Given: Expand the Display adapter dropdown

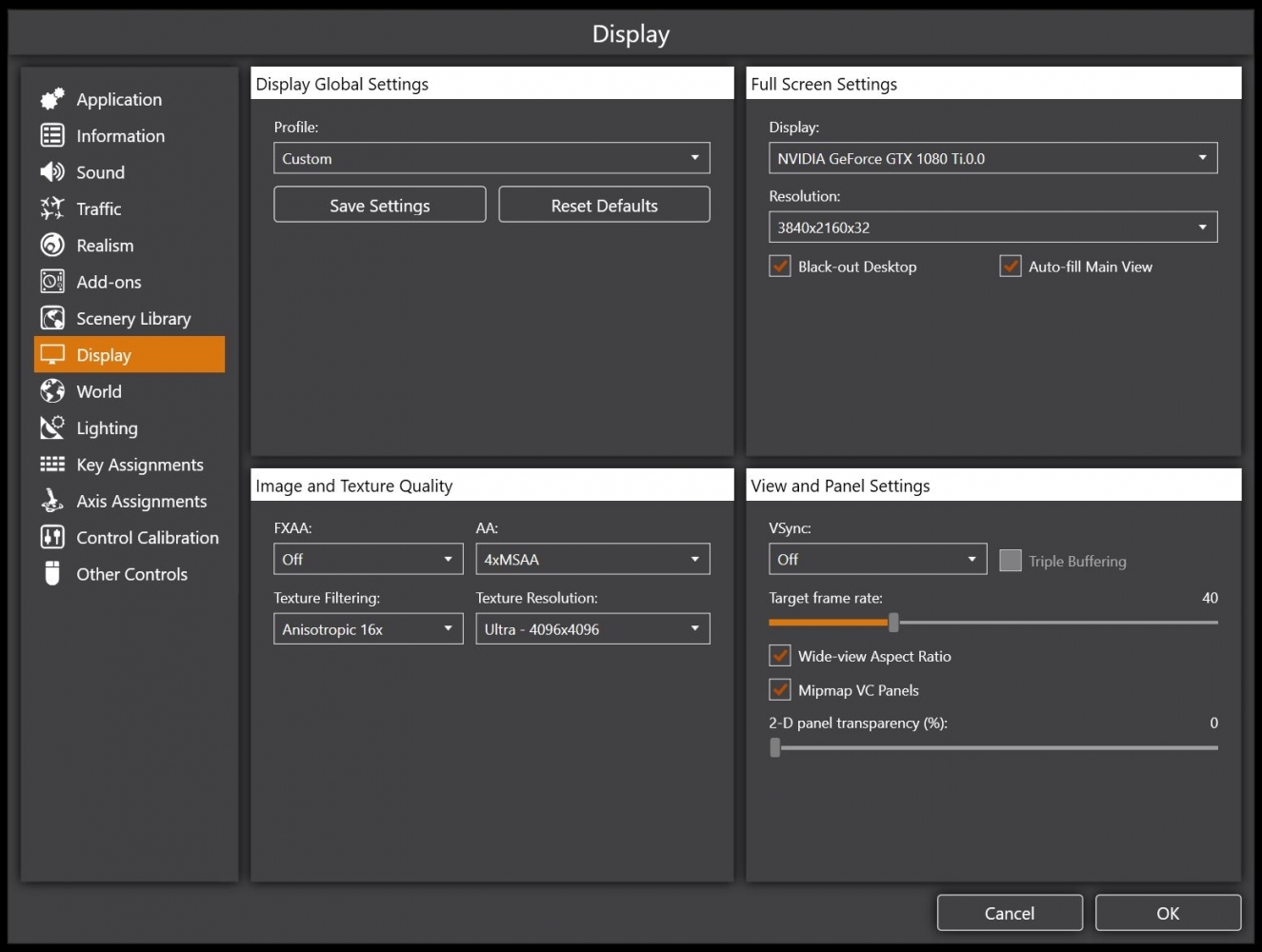Looking at the screenshot, I should click(x=992, y=158).
